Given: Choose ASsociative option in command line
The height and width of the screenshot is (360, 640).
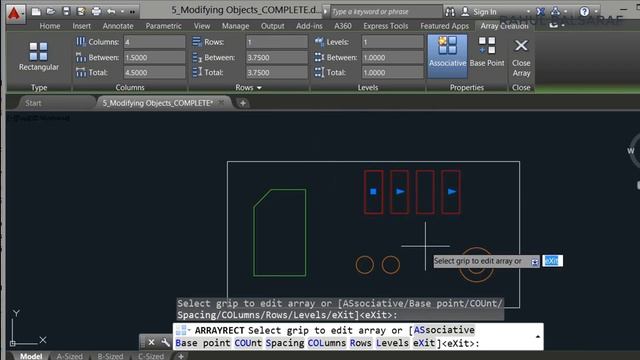Looking at the screenshot, I should 444,330.
